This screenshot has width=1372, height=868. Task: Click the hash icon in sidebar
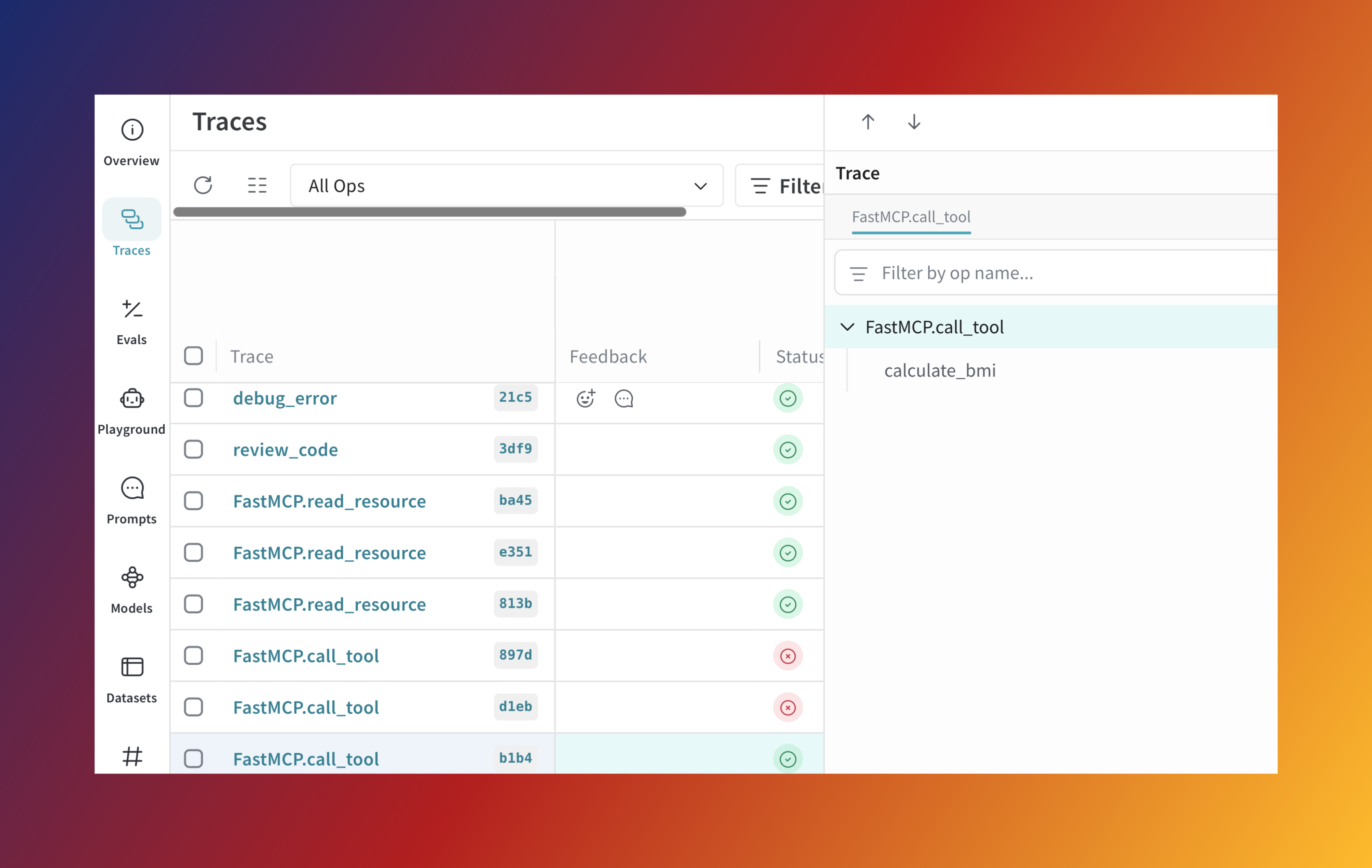(132, 756)
